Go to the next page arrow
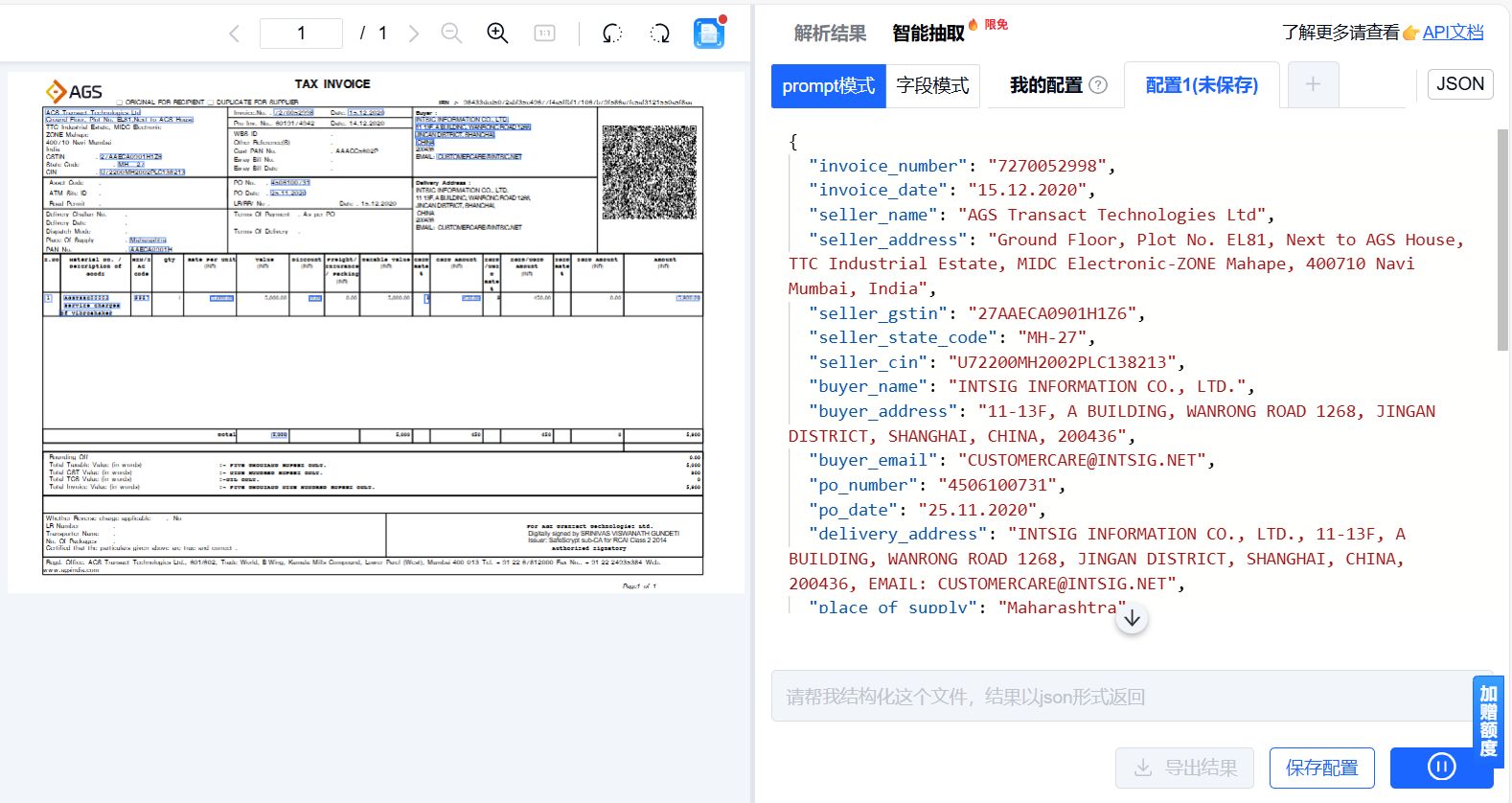This screenshot has width=1512, height=803. click(x=414, y=34)
